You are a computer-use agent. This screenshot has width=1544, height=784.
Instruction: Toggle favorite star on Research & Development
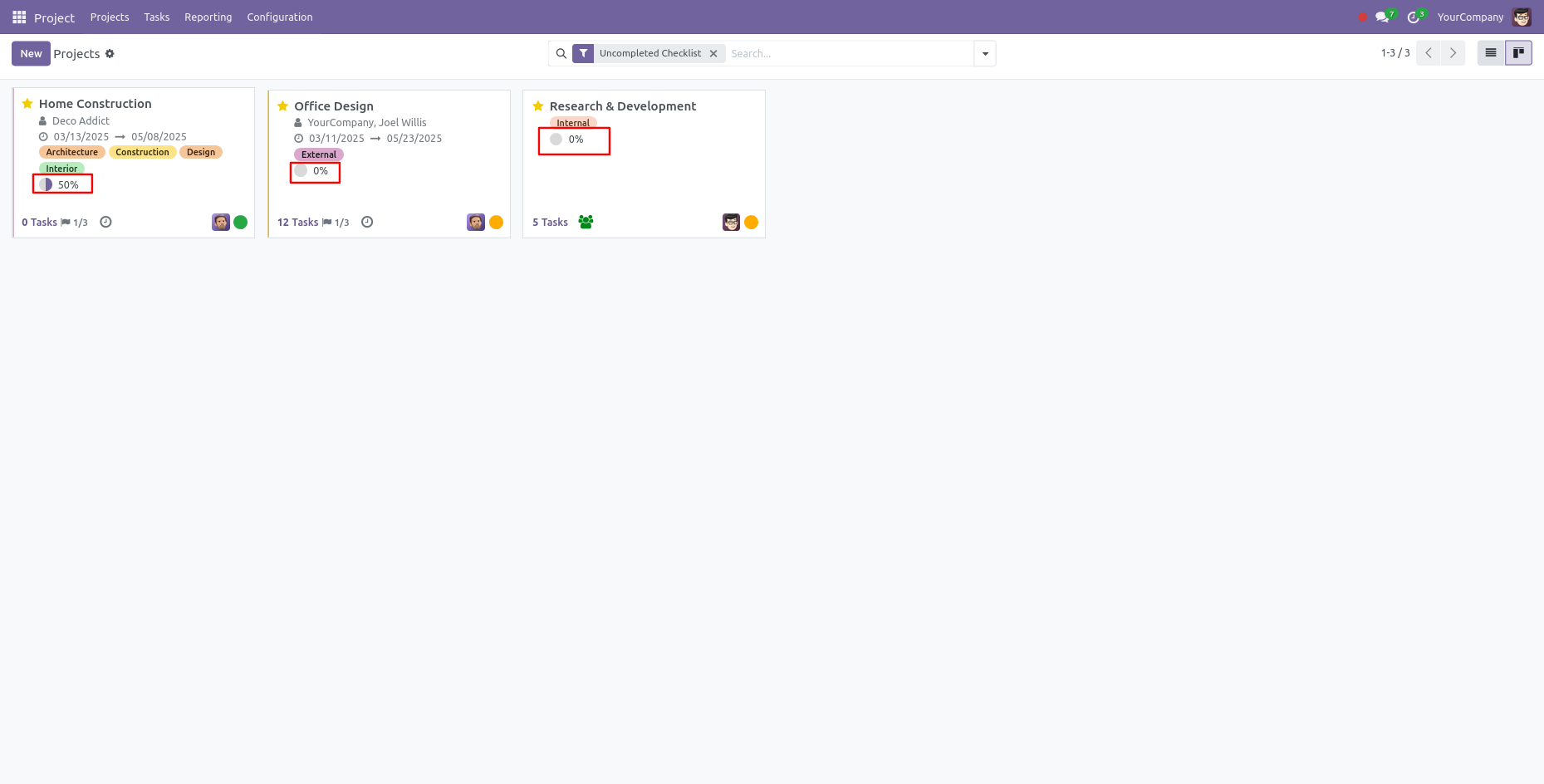click(538, 106)
